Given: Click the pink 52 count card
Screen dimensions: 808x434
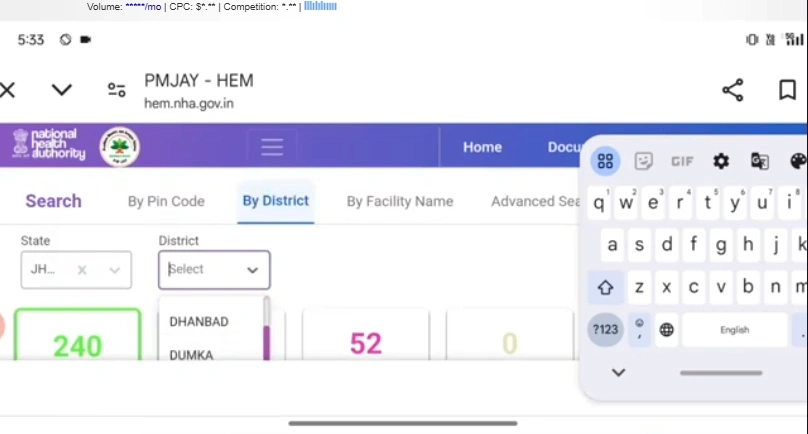Looking at the screenshot, I should point(366,335).
